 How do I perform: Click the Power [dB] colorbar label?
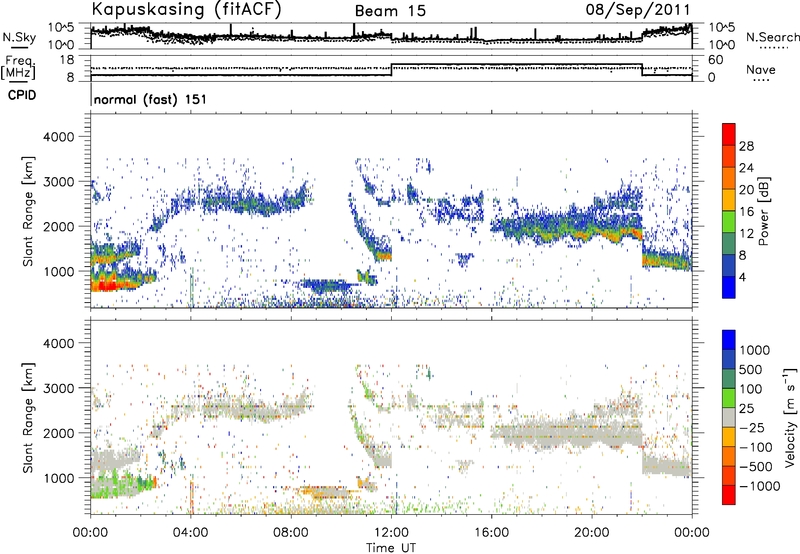[x=764, y=211]
